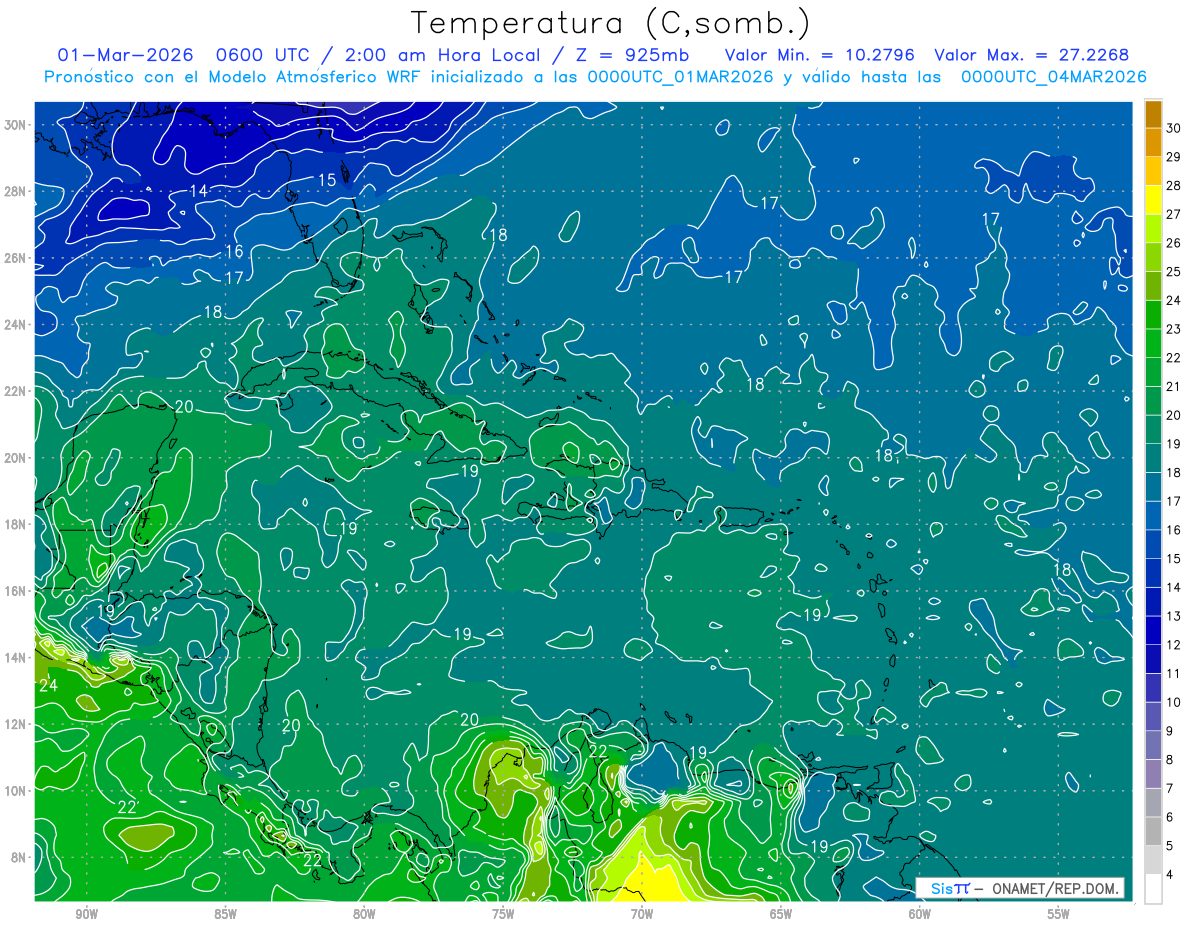Click the 65W longitude axis label
The image size is (1200, 927).
click(x=781, y=914)
